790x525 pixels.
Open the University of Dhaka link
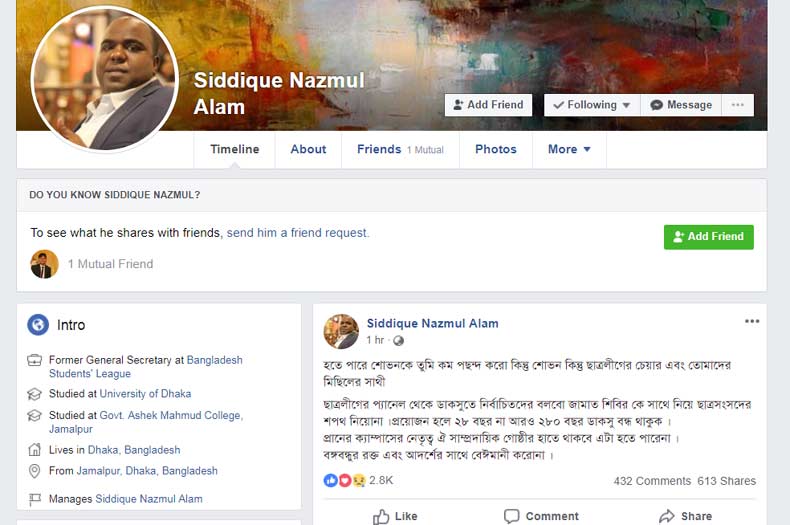[146, 393]
